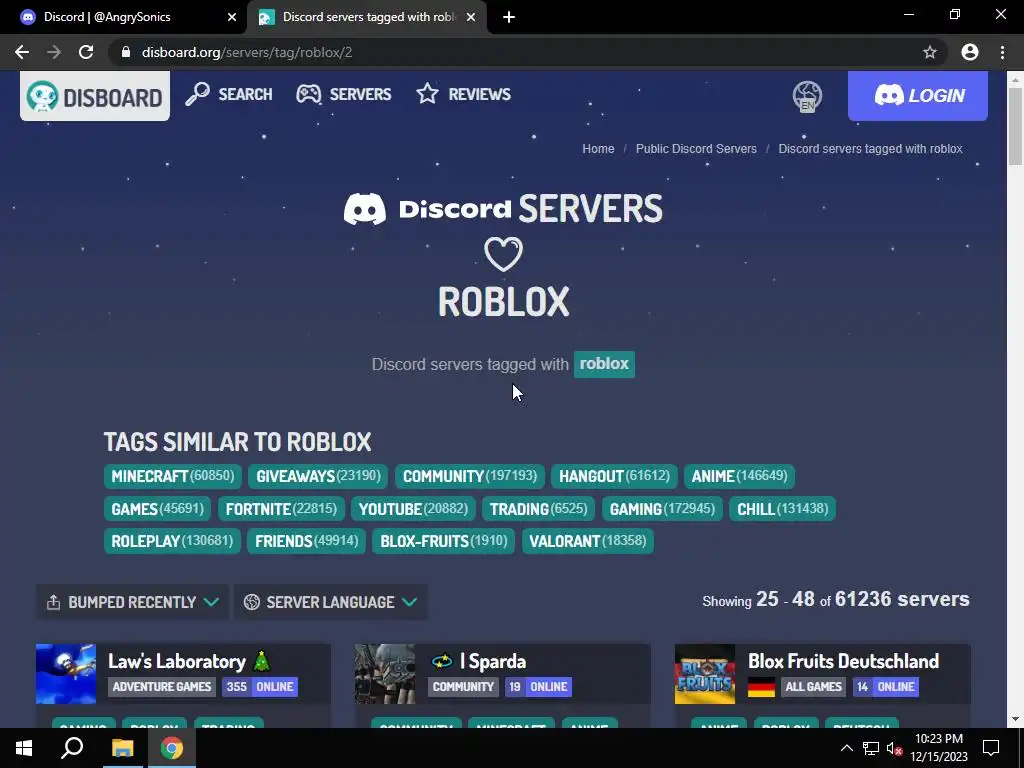Open a new browser tab
The width and height of the screenshot is (1024, 768).
click(509, 17)
